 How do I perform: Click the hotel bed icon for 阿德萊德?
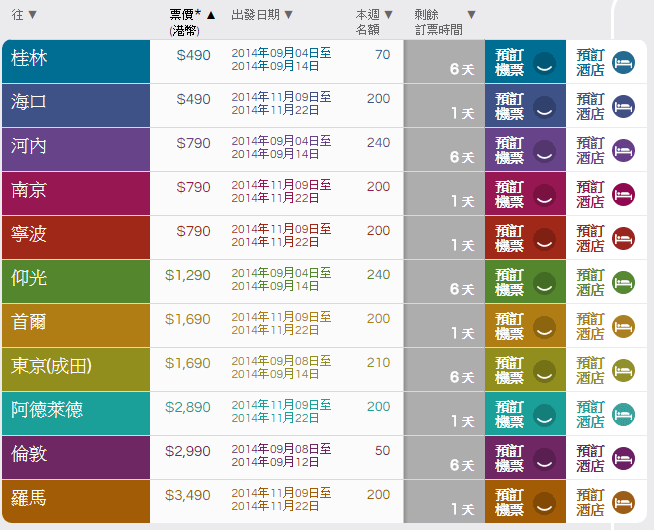click(x=623, y=415)
